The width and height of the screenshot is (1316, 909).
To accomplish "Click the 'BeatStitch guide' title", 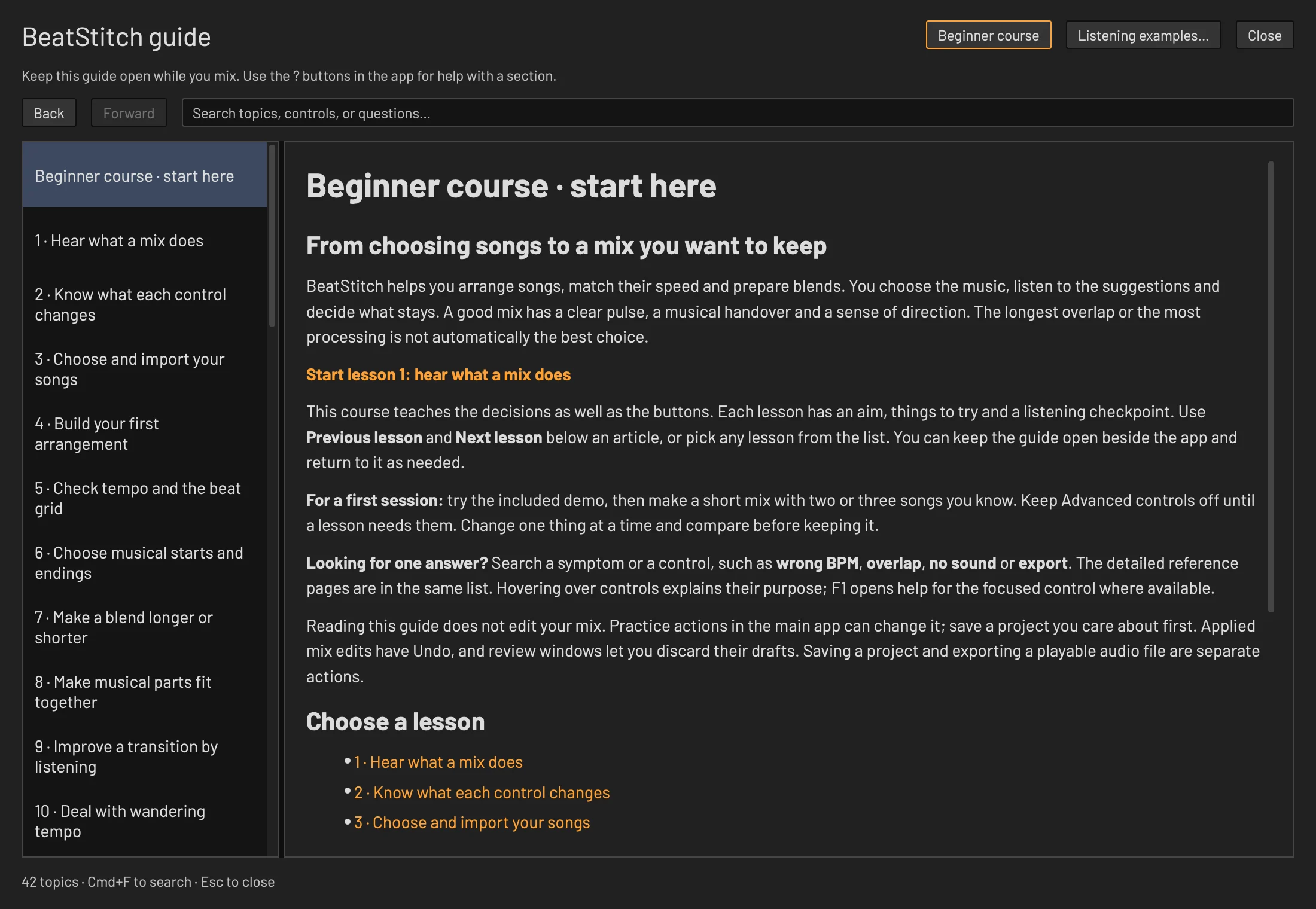I will (117, 37).
